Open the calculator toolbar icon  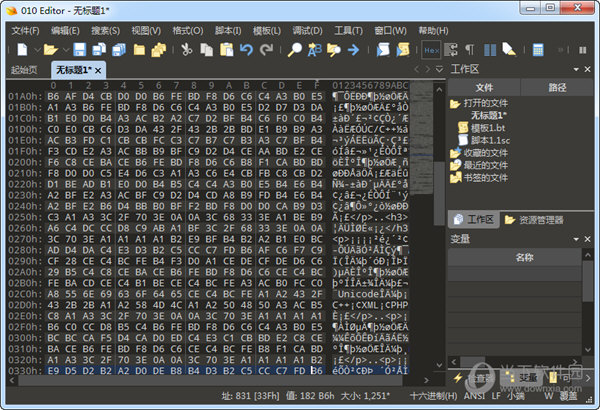pyautogui.click(x=538, y=50)
